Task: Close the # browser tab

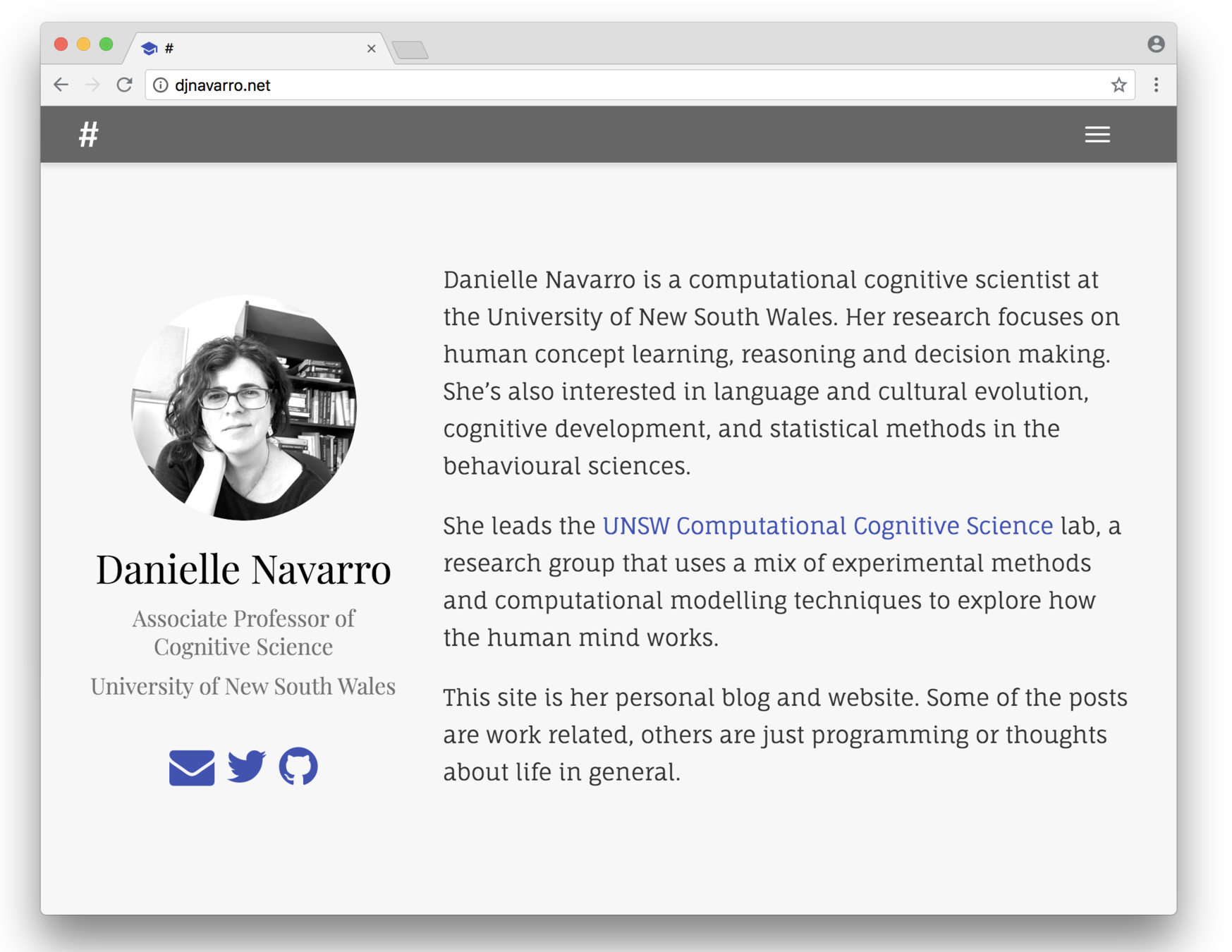Action: 371,49
